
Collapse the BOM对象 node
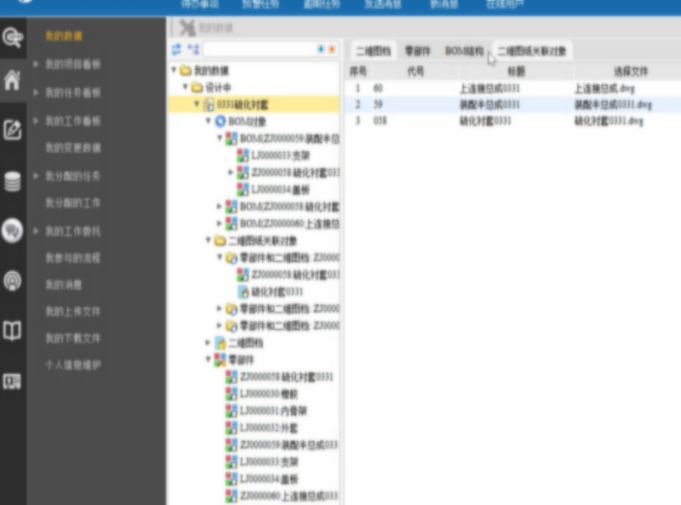208,121
